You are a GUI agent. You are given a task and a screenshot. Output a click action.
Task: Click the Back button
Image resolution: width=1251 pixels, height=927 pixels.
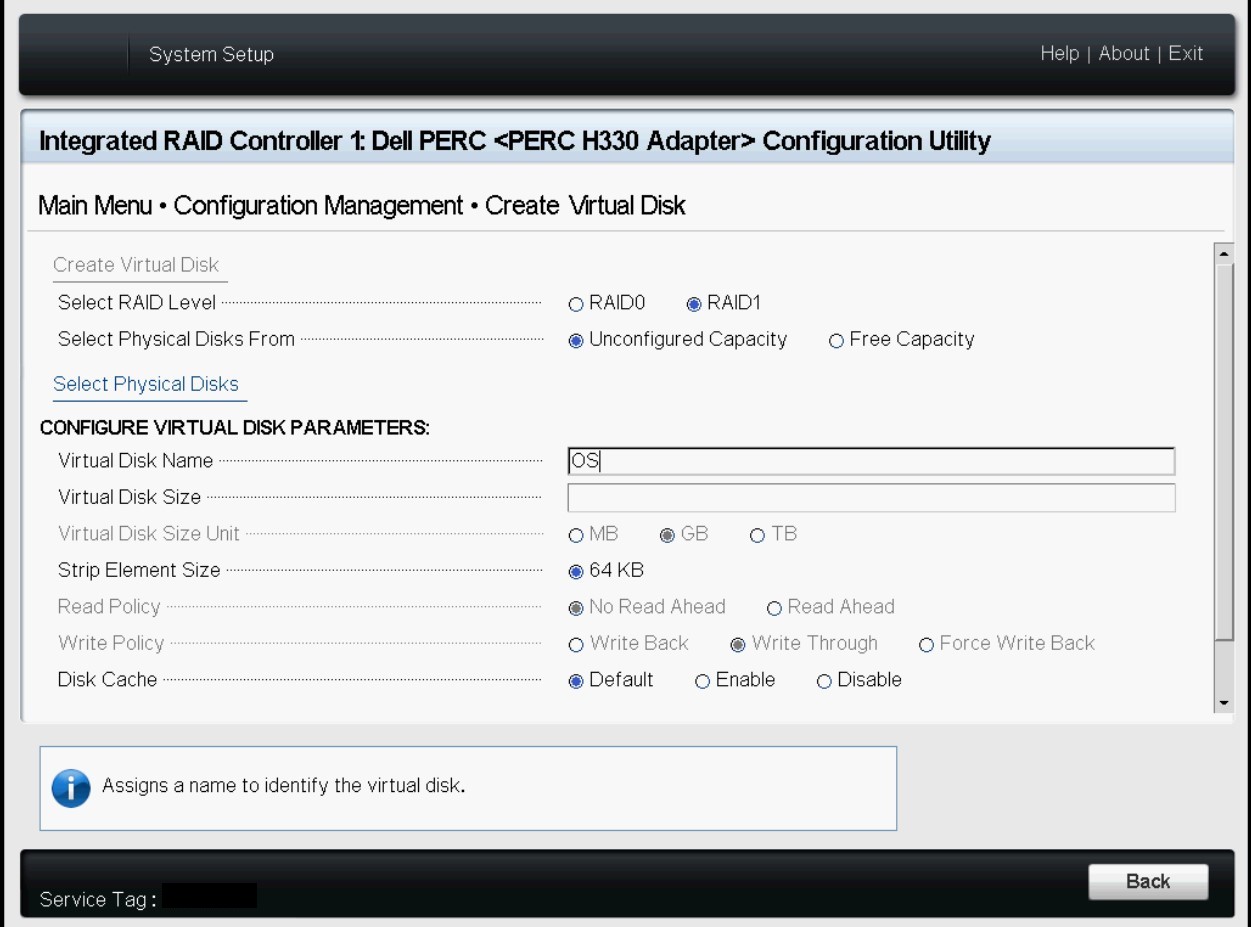[x=1148, y=882]
